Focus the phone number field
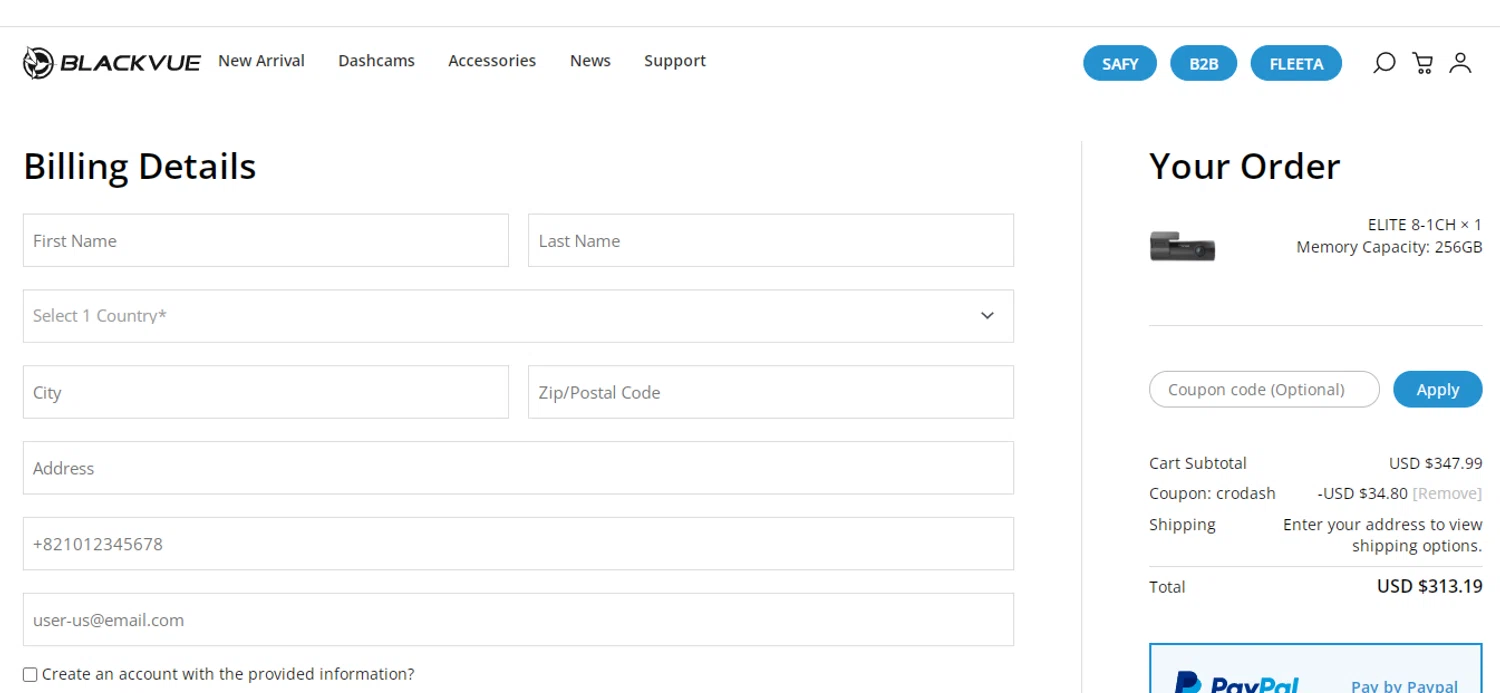Screen dimensions: 1500x693 [518, 544]
